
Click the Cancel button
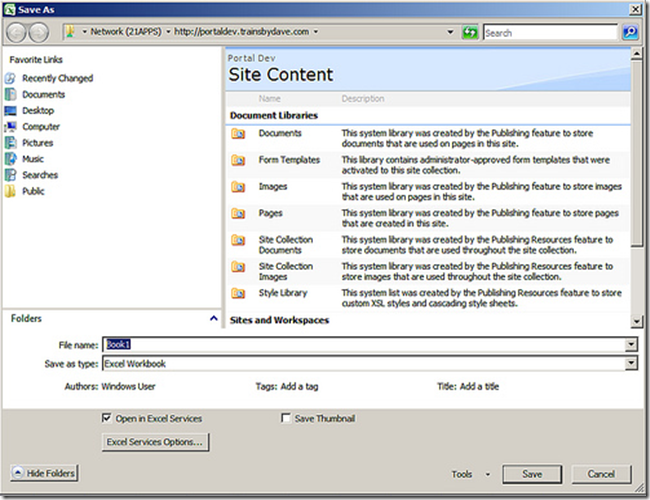(x=601, y=474)
